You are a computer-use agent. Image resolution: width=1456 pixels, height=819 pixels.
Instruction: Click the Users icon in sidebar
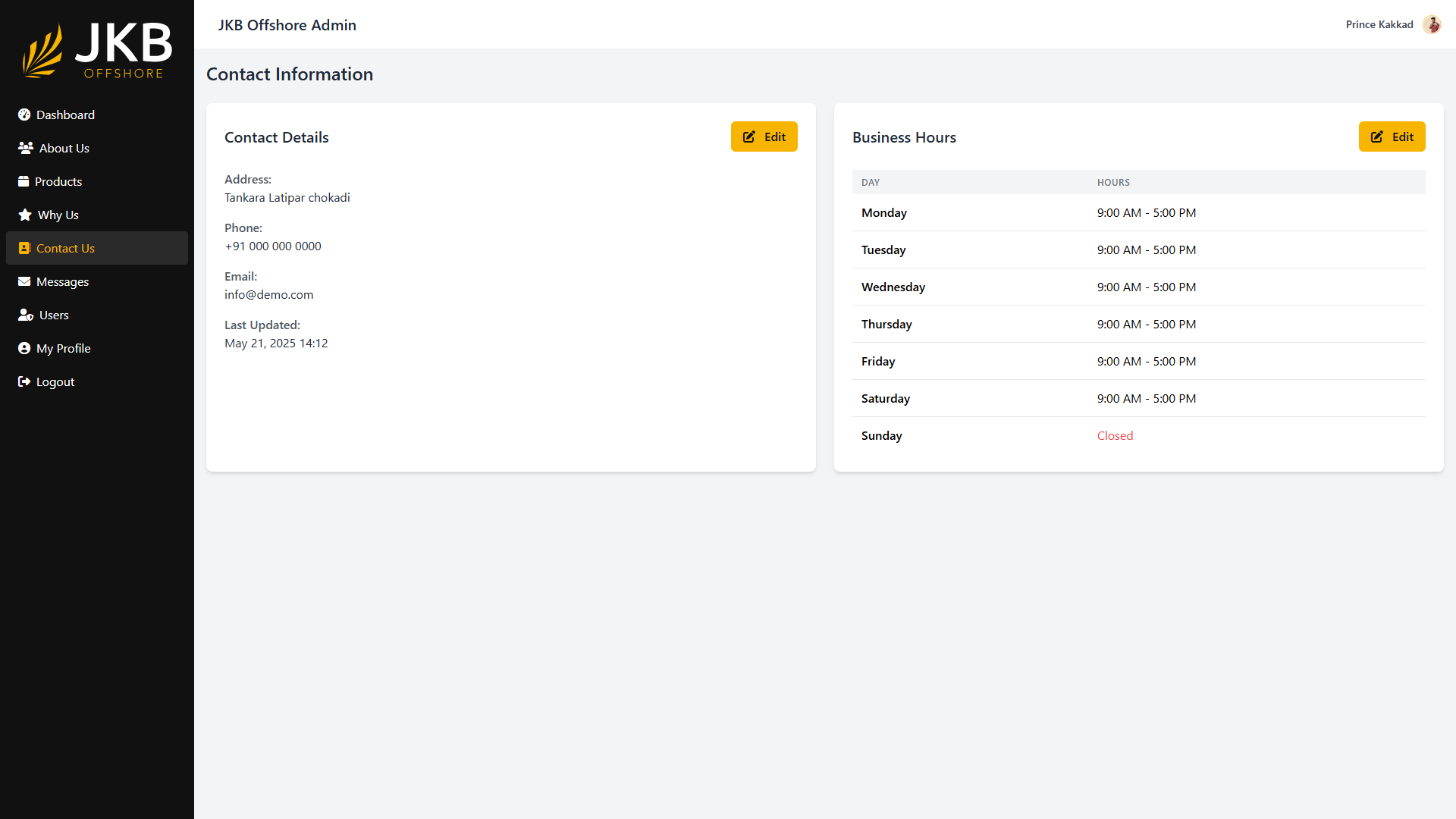click(x=26, y=315)
